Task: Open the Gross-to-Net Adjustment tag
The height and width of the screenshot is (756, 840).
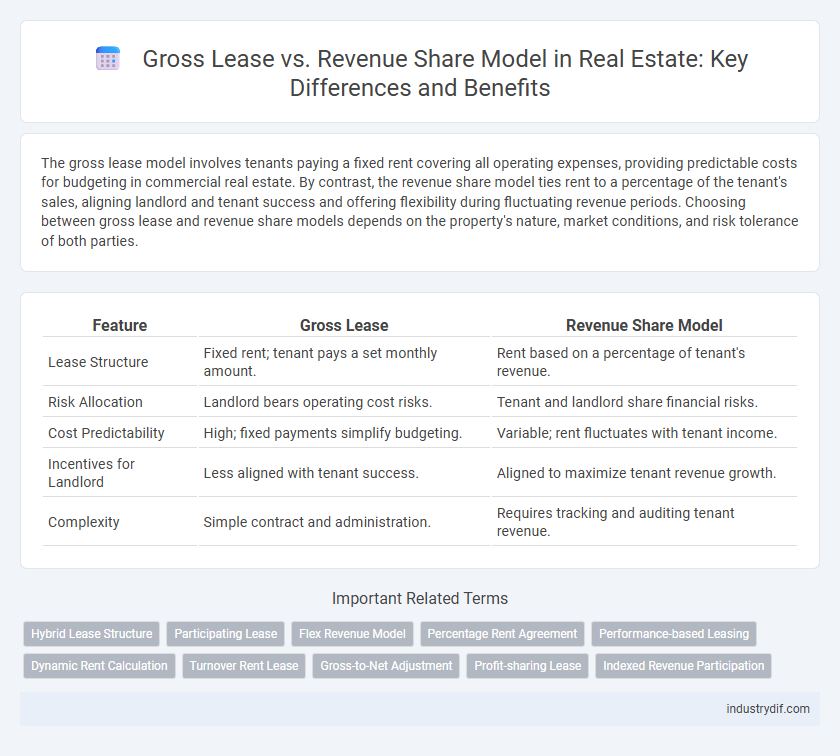Action: tap(386, 666)
